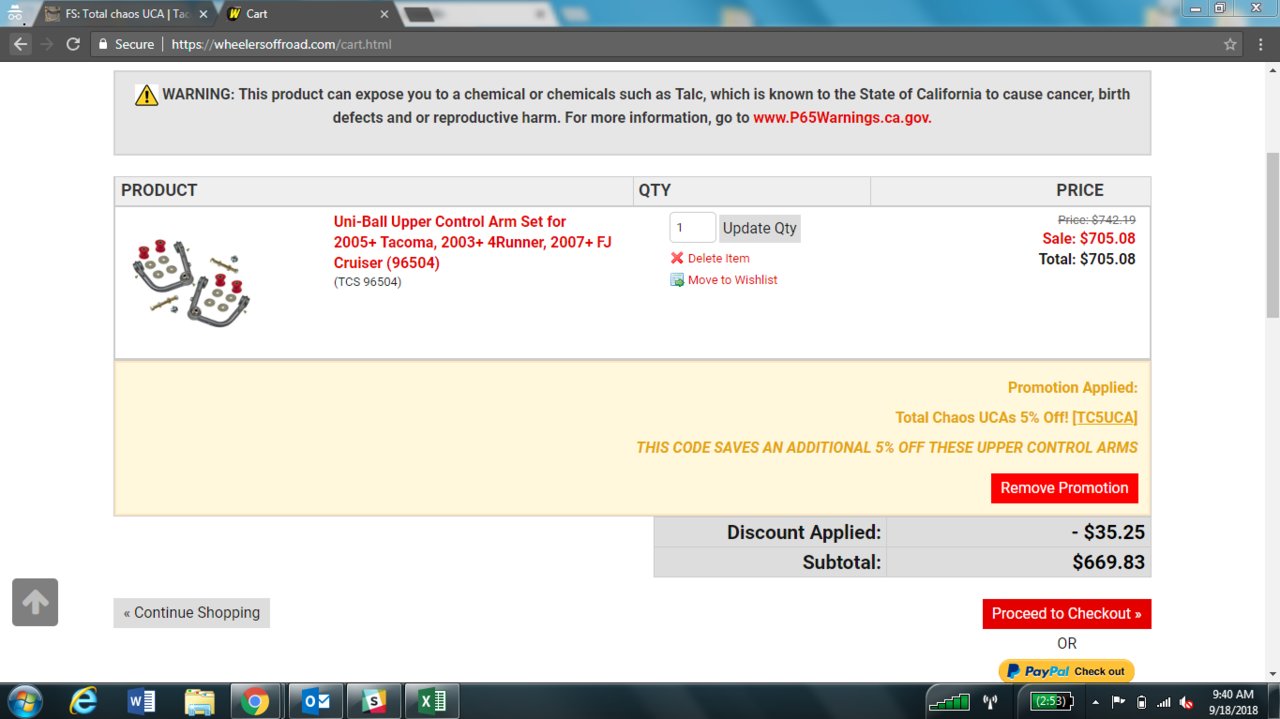Click the green signal bars tray icon

(x=949, y=701)
